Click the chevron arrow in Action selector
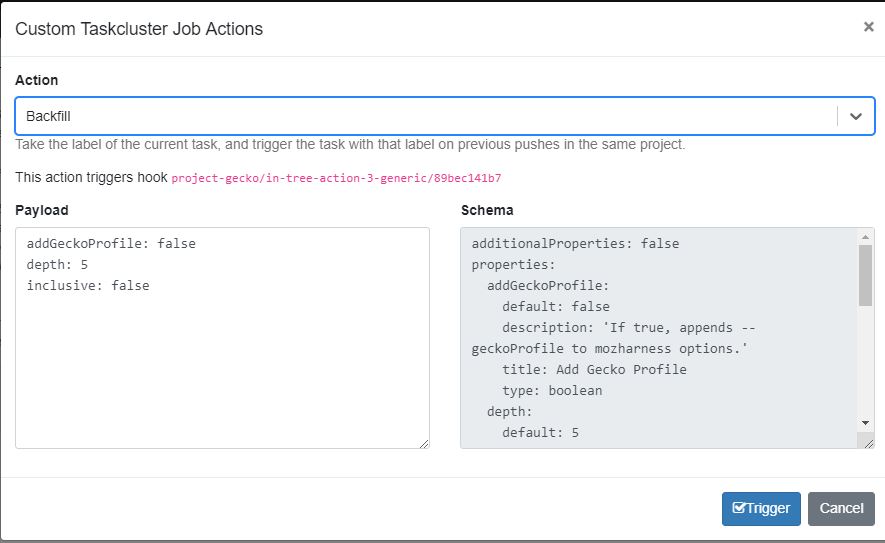885x543 pixels. 856,116
